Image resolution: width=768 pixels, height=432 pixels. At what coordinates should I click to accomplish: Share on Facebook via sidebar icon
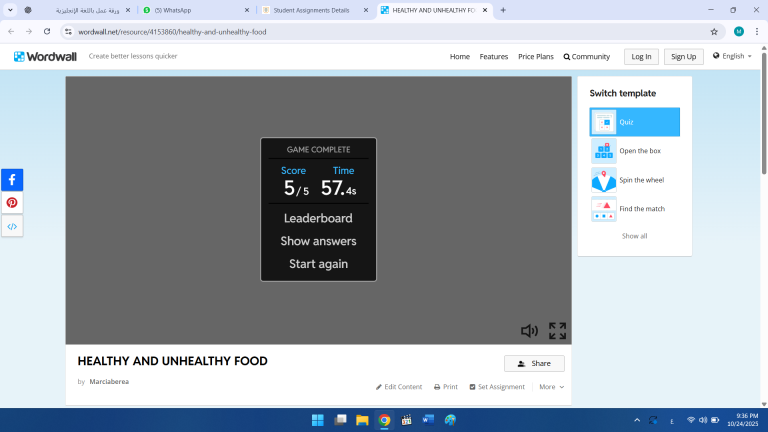[x=12, y=180]
